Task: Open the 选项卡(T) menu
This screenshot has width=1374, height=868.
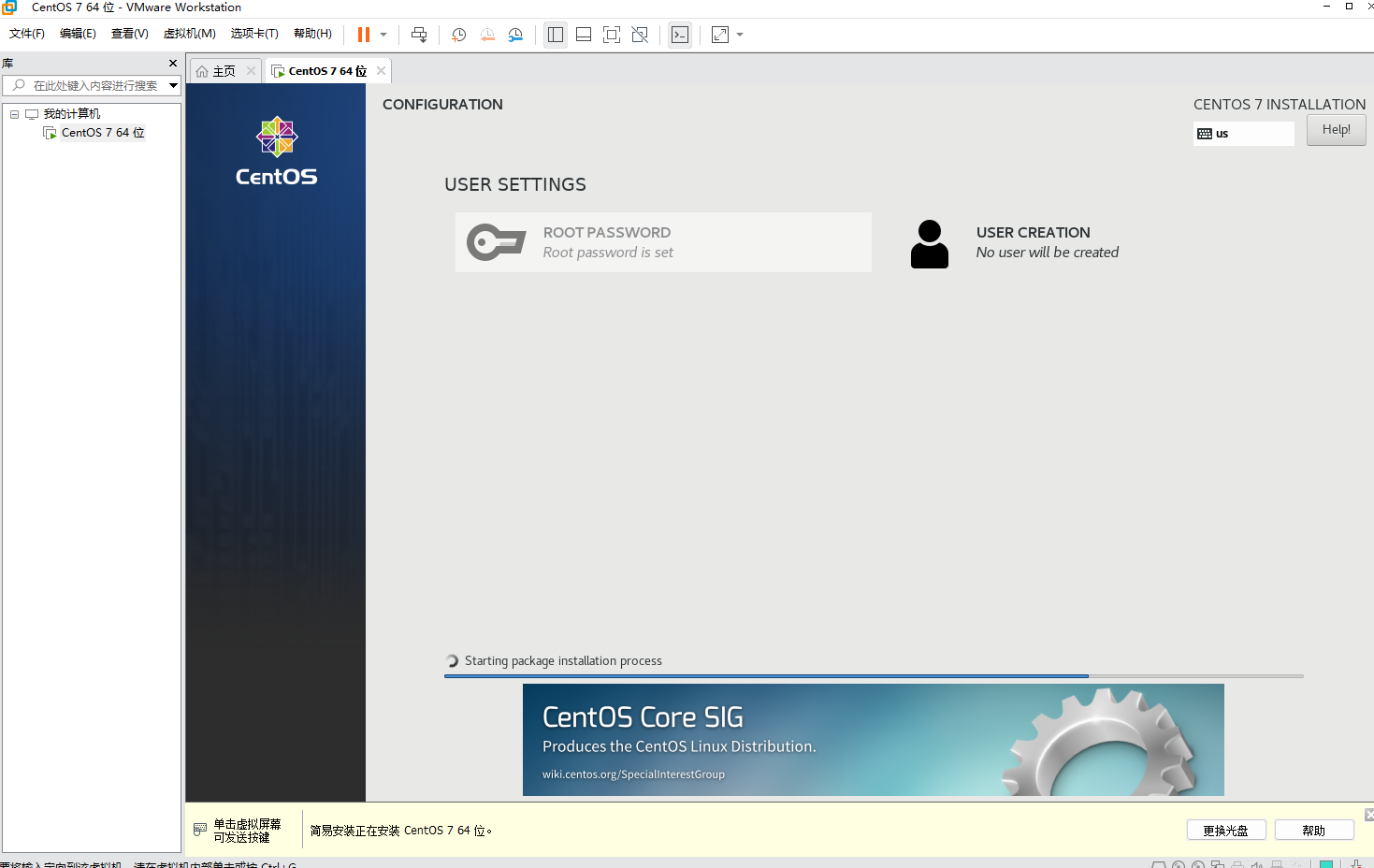Action: (x=254, y=34)
